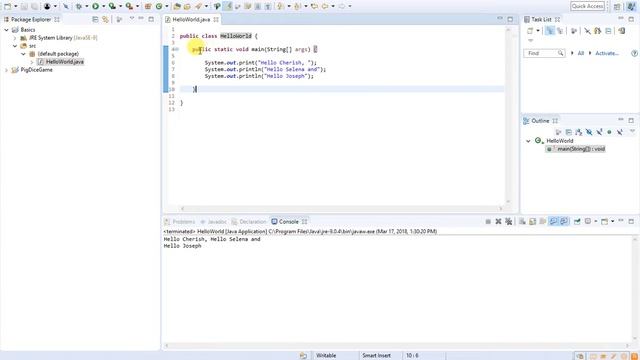The image size is (640, 360).
Task: Click Remove All Terminated Launches in Console
Action: pos(509,221)
